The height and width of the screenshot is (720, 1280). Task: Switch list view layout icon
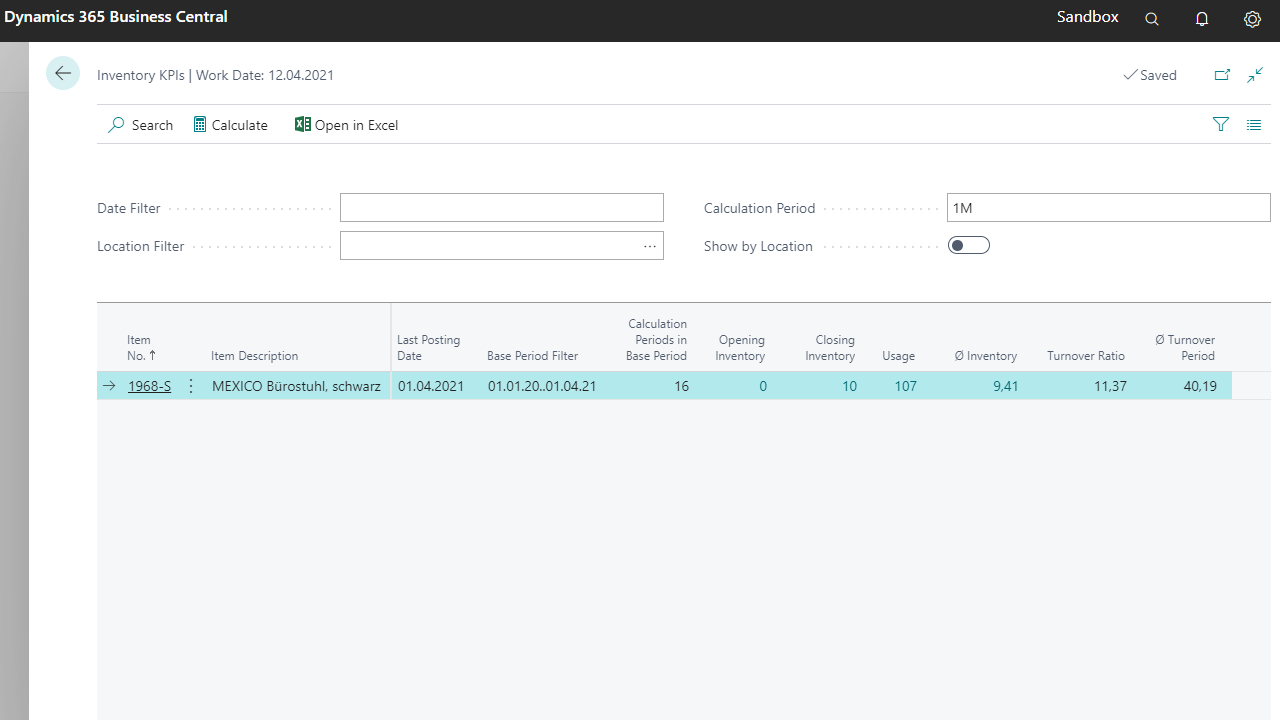point(1254,125)
